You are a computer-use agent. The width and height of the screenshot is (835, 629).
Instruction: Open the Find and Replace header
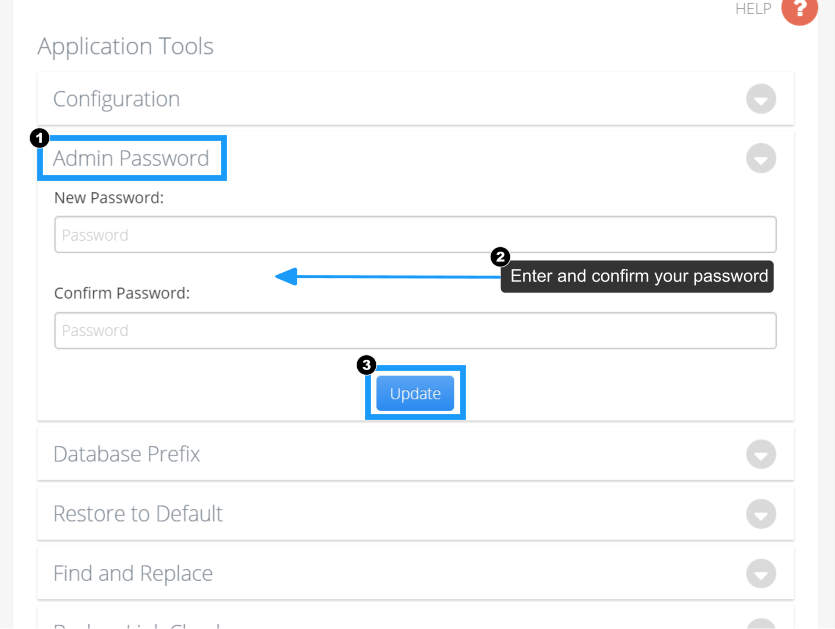coord(415,574)
